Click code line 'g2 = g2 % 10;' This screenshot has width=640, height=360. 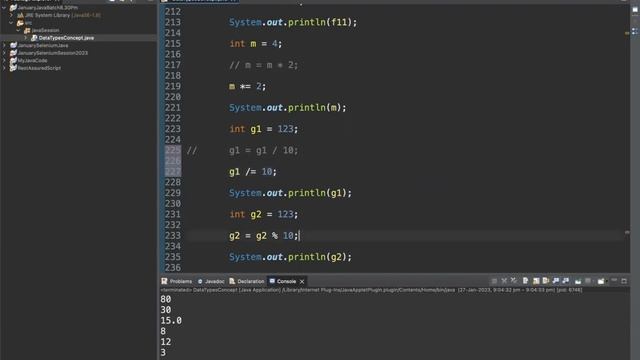[x=264, y=236]
